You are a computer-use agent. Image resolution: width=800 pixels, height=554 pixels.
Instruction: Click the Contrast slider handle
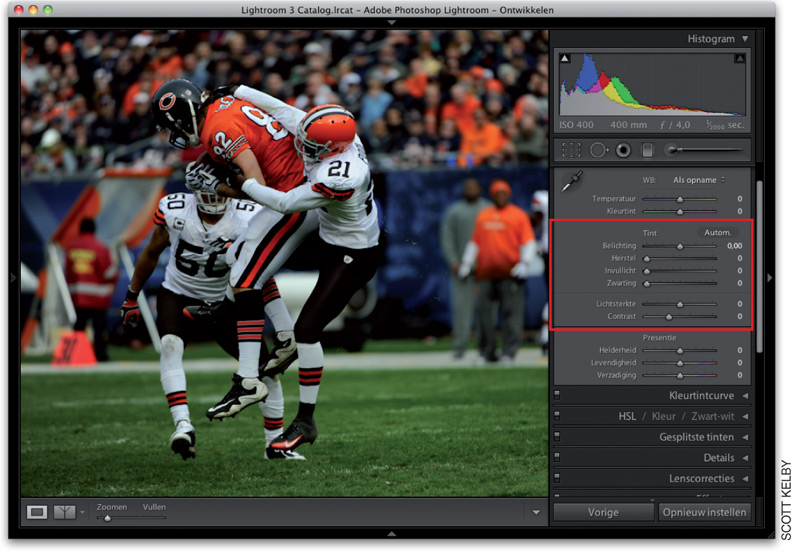tap(669, 317)
